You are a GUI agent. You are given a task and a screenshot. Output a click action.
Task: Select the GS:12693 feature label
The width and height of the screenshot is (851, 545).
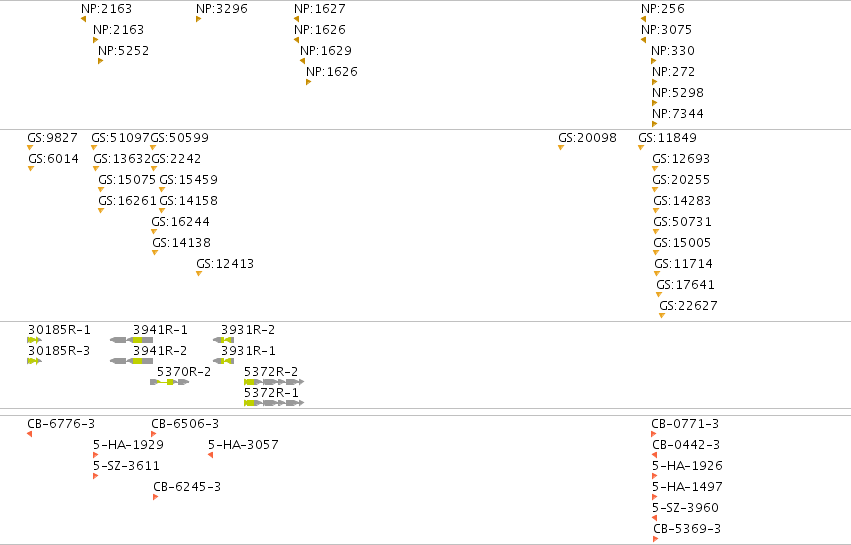(x=681, y=159)
